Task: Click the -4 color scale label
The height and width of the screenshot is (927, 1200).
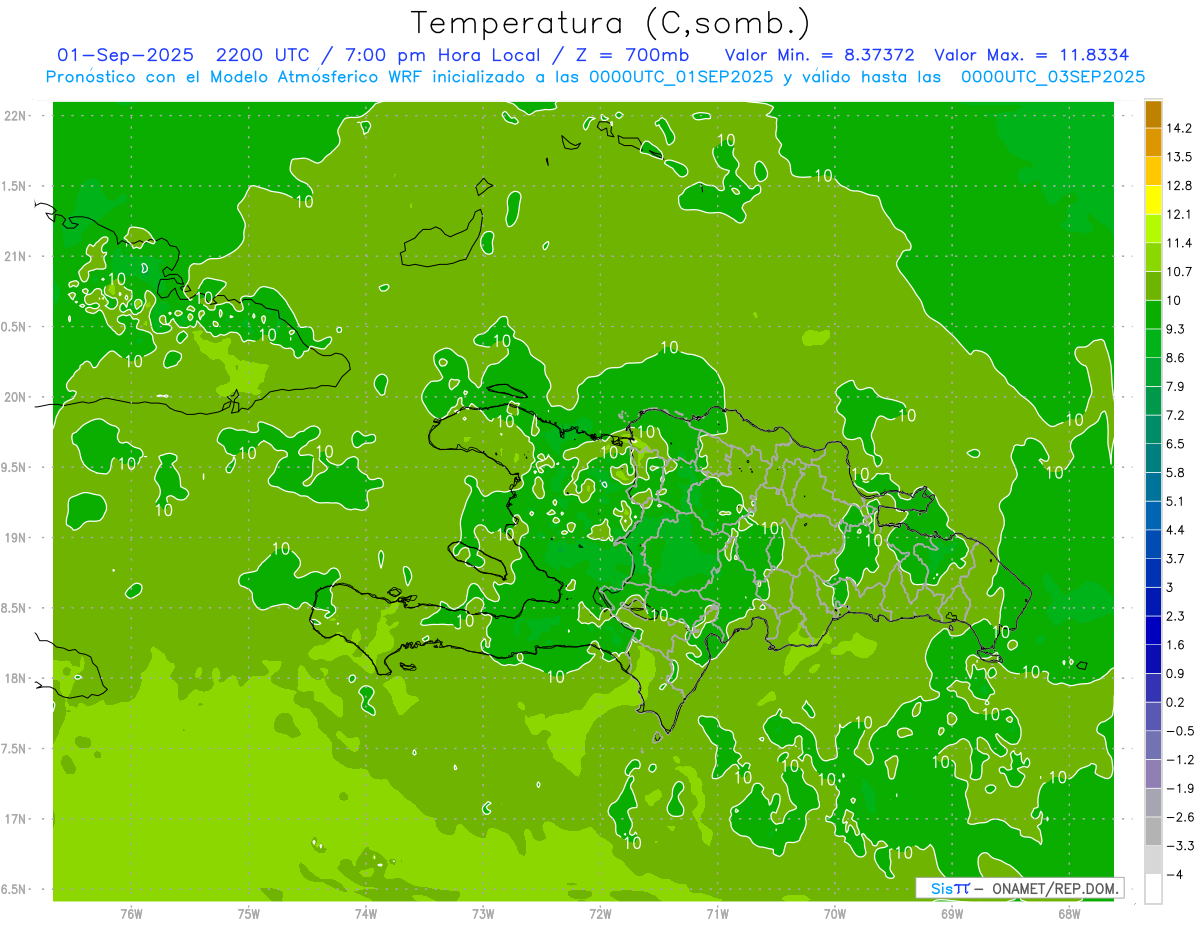Action: 1176,874
